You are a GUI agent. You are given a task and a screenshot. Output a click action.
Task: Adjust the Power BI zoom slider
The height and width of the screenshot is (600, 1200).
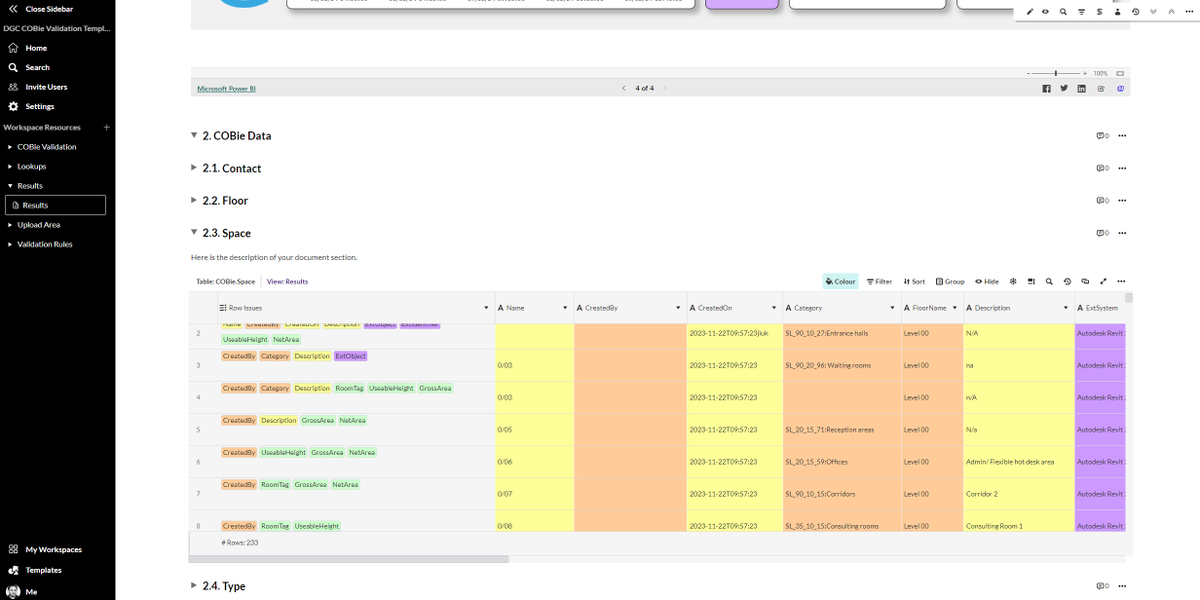point(1056,73)
